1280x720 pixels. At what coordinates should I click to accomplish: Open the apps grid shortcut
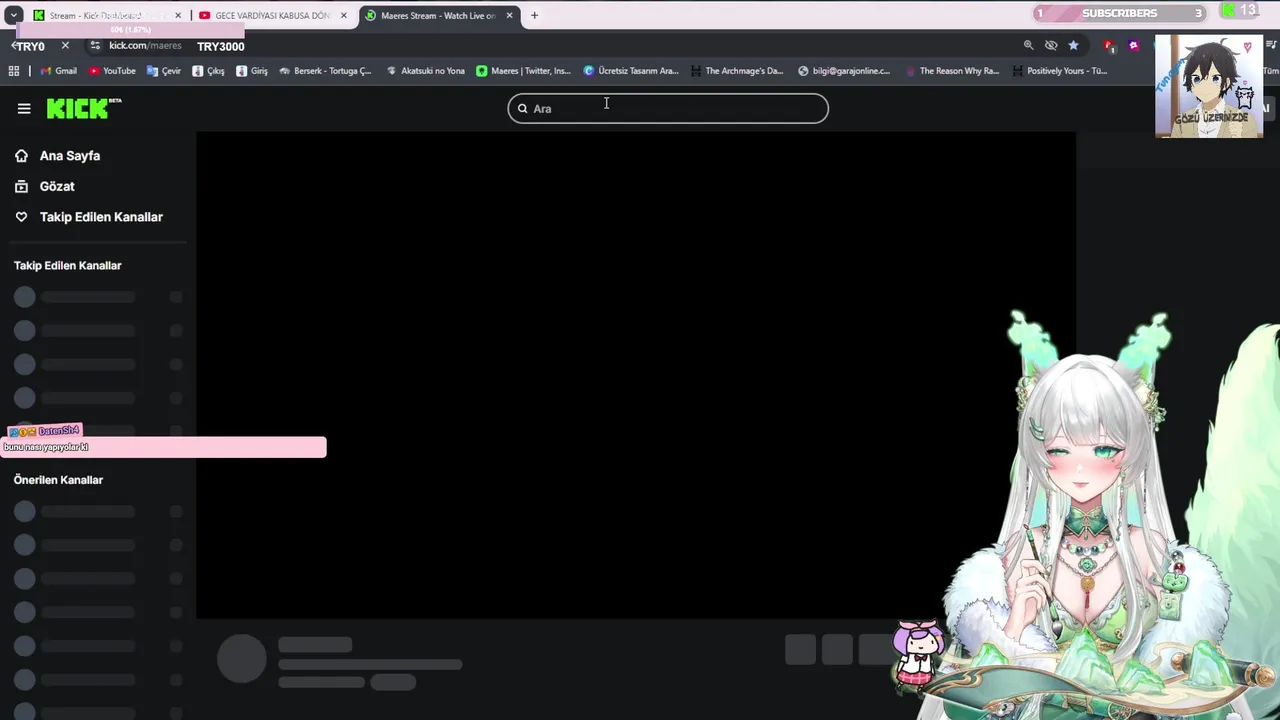pyautogui.click(x=14, y=71)
